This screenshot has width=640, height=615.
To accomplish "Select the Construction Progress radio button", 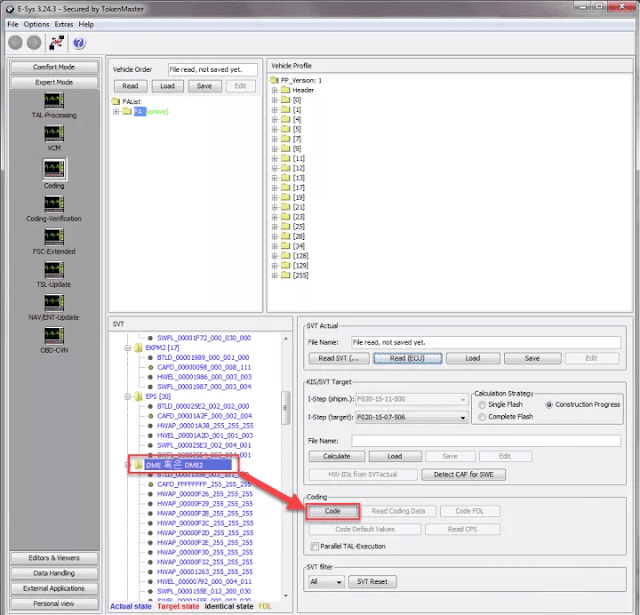I will pos(549,405).
